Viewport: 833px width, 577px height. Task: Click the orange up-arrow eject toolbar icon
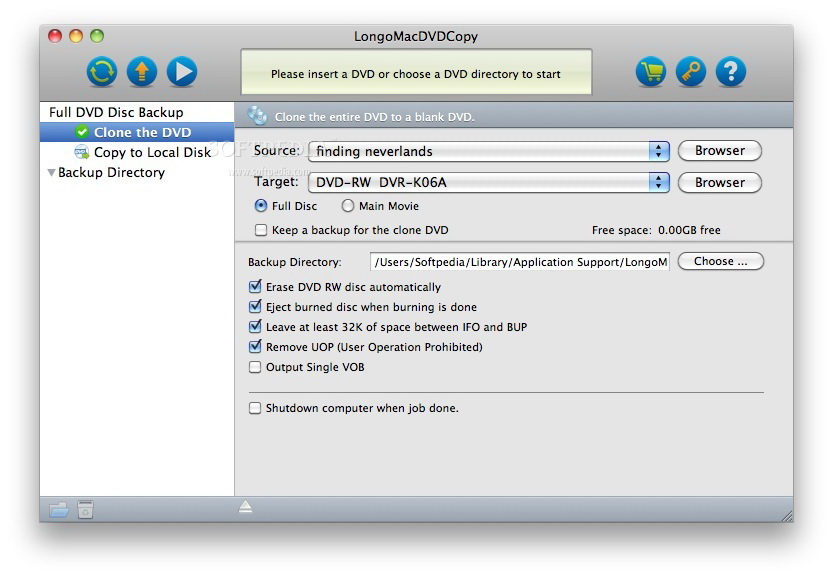[x=142, y=72]
